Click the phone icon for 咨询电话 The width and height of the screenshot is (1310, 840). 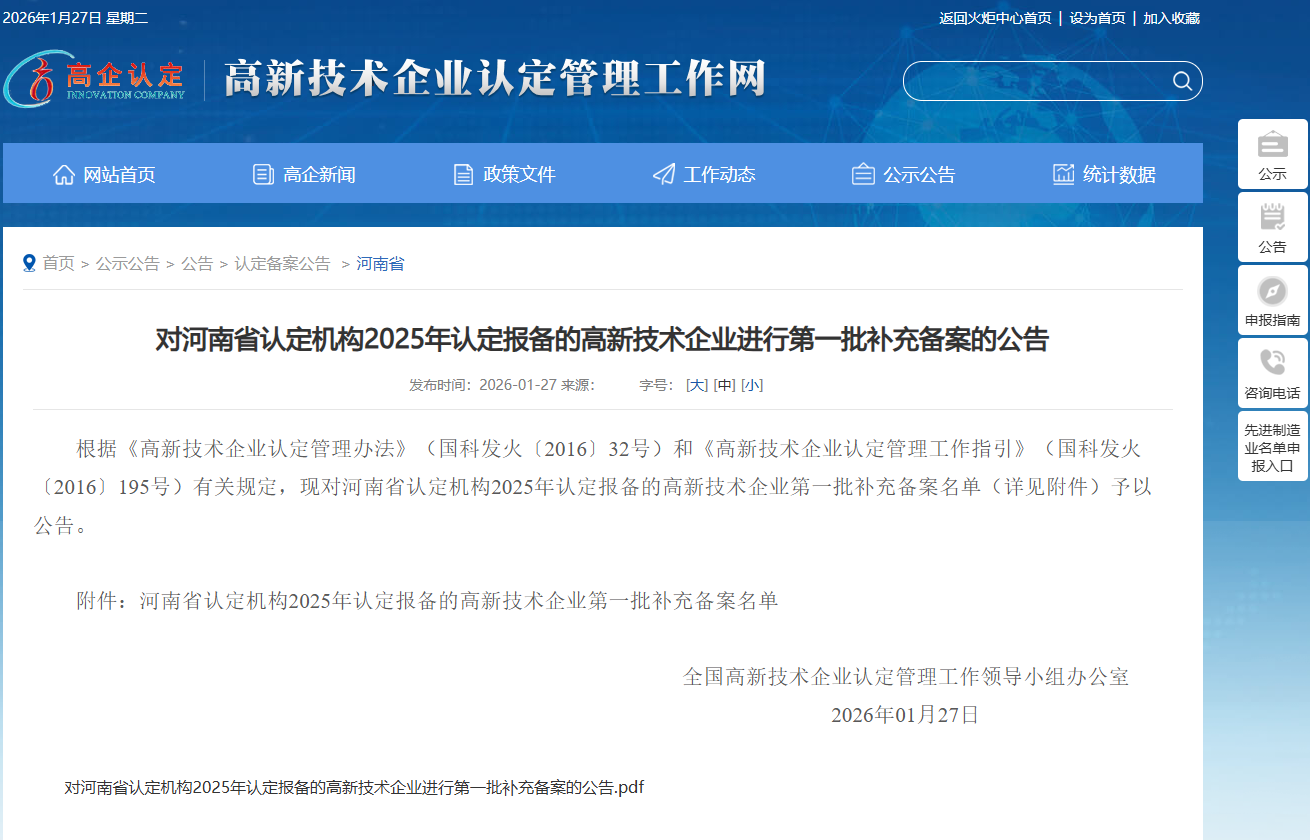1271,363
